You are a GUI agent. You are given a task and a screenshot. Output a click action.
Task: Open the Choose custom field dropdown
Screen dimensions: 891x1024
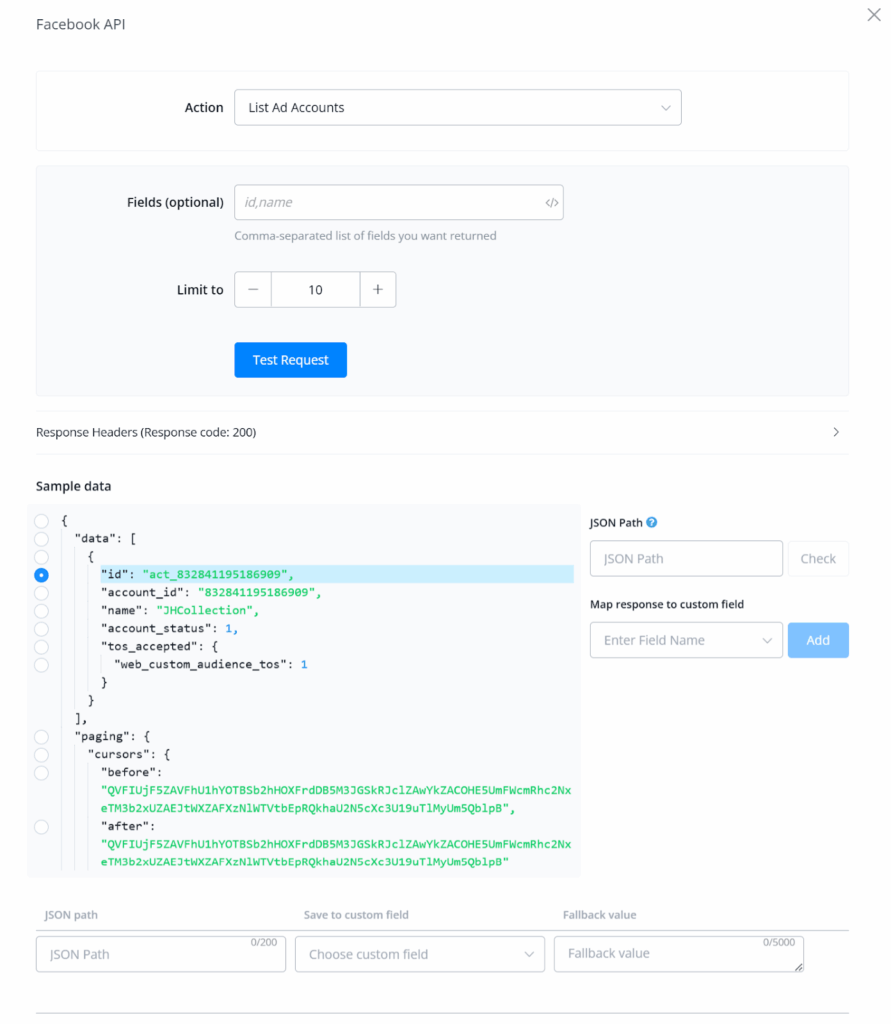(x=420, y=955)
